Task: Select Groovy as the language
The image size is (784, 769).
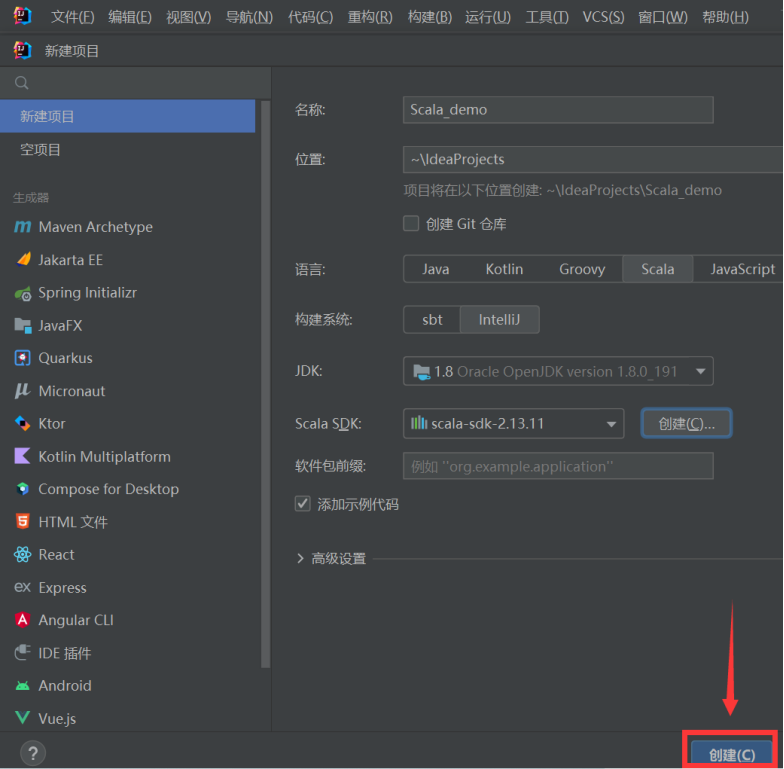Action: pos(582,269)
